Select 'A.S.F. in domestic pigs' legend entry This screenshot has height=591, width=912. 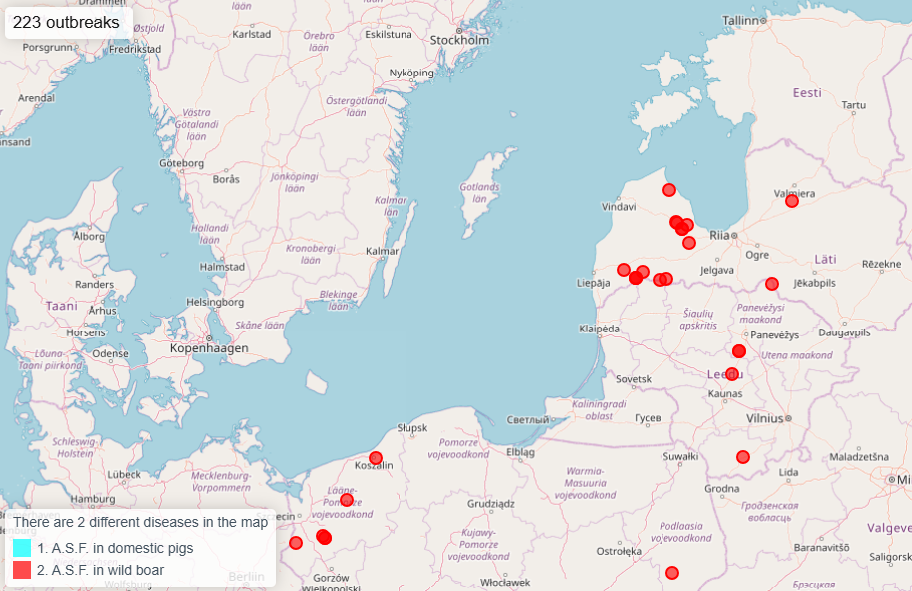pos(115,548)
